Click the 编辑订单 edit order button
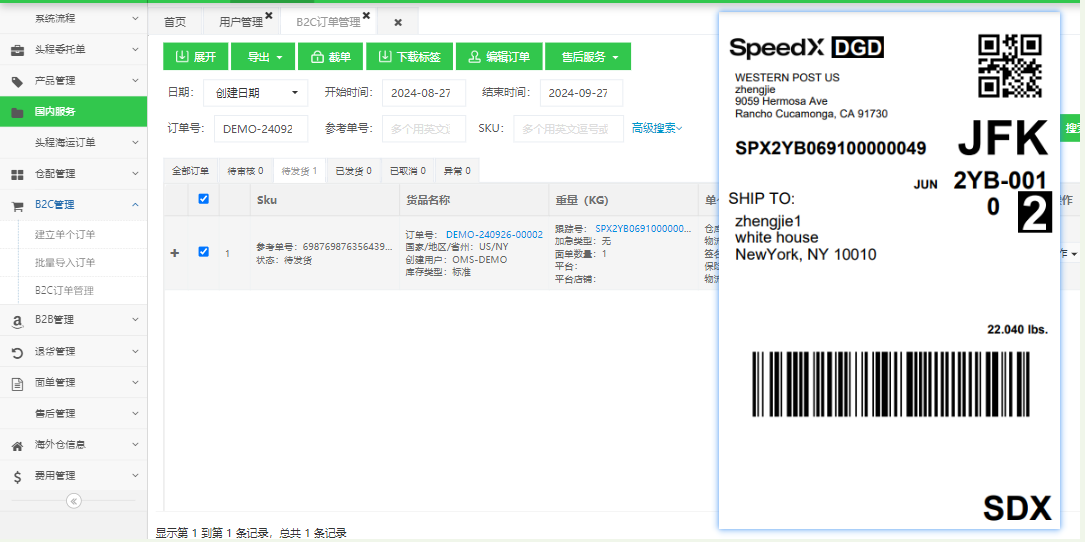The width and height of the screenshot is (1085, 542). [499, 57]
